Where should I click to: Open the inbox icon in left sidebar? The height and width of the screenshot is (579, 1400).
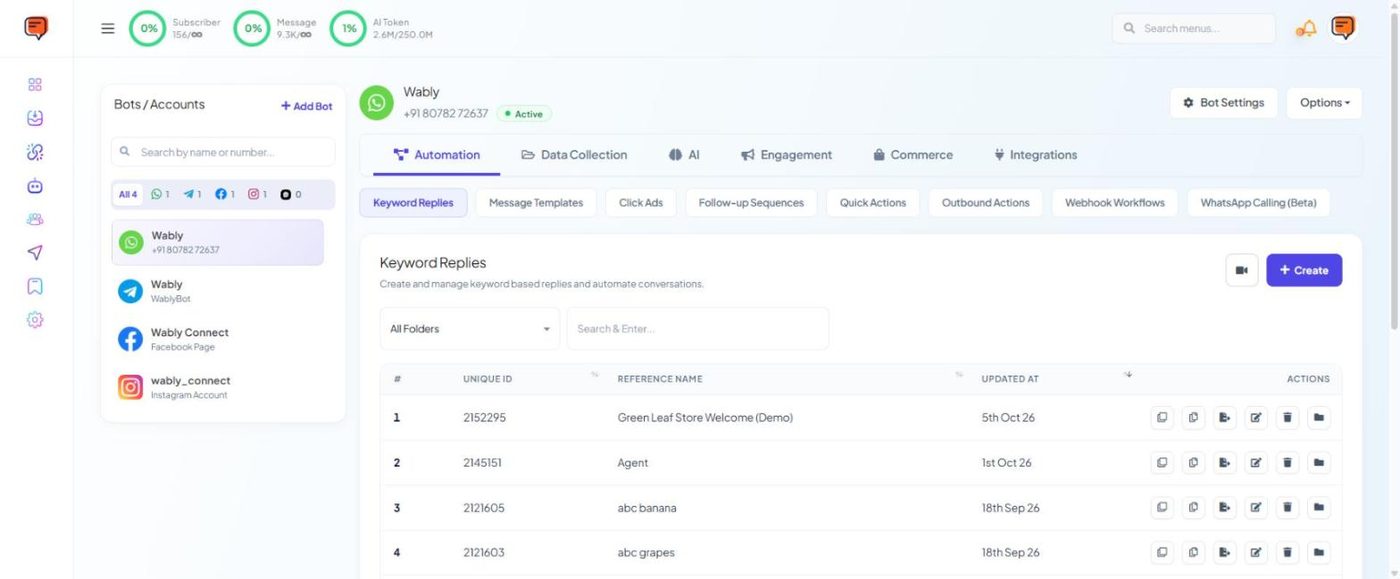pyautogui.click(x=35, y=118)
